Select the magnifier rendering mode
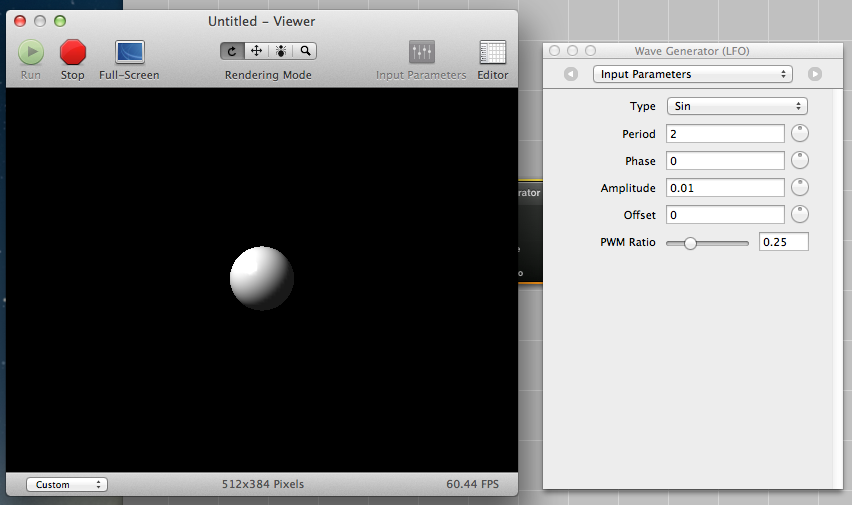Screen dimensions: 852x505 [x=305, y=51]
